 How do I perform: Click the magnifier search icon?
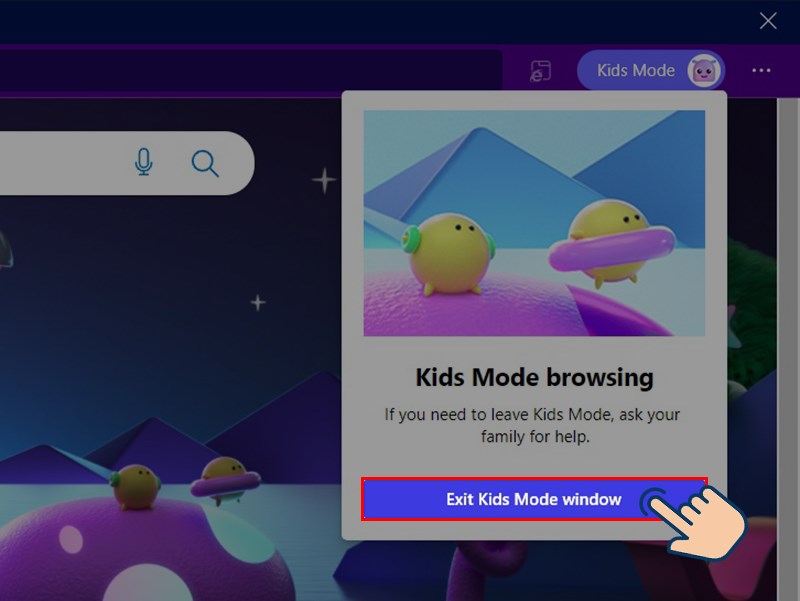(x=205, y=164)
